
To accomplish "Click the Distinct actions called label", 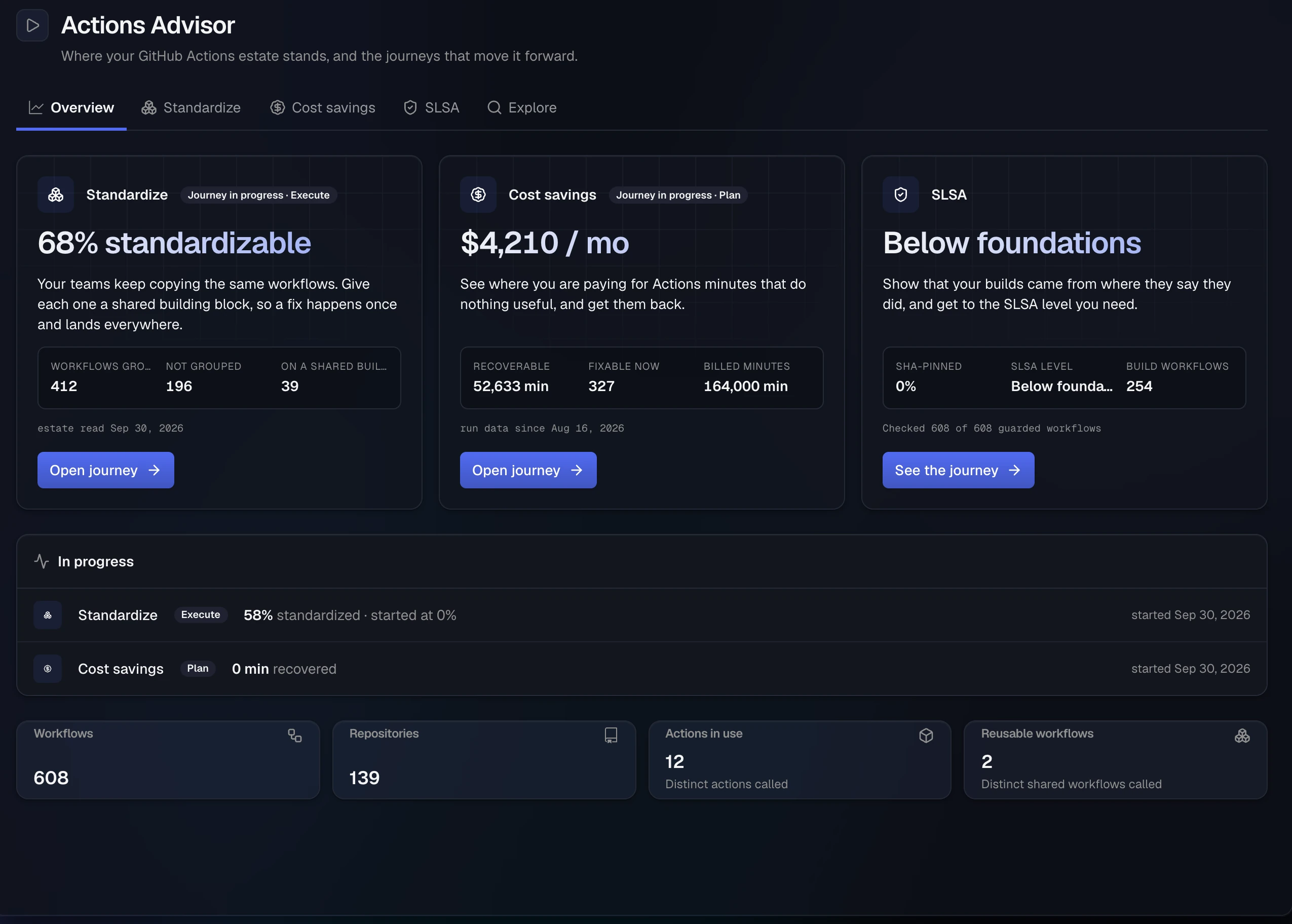I will 727,784.
